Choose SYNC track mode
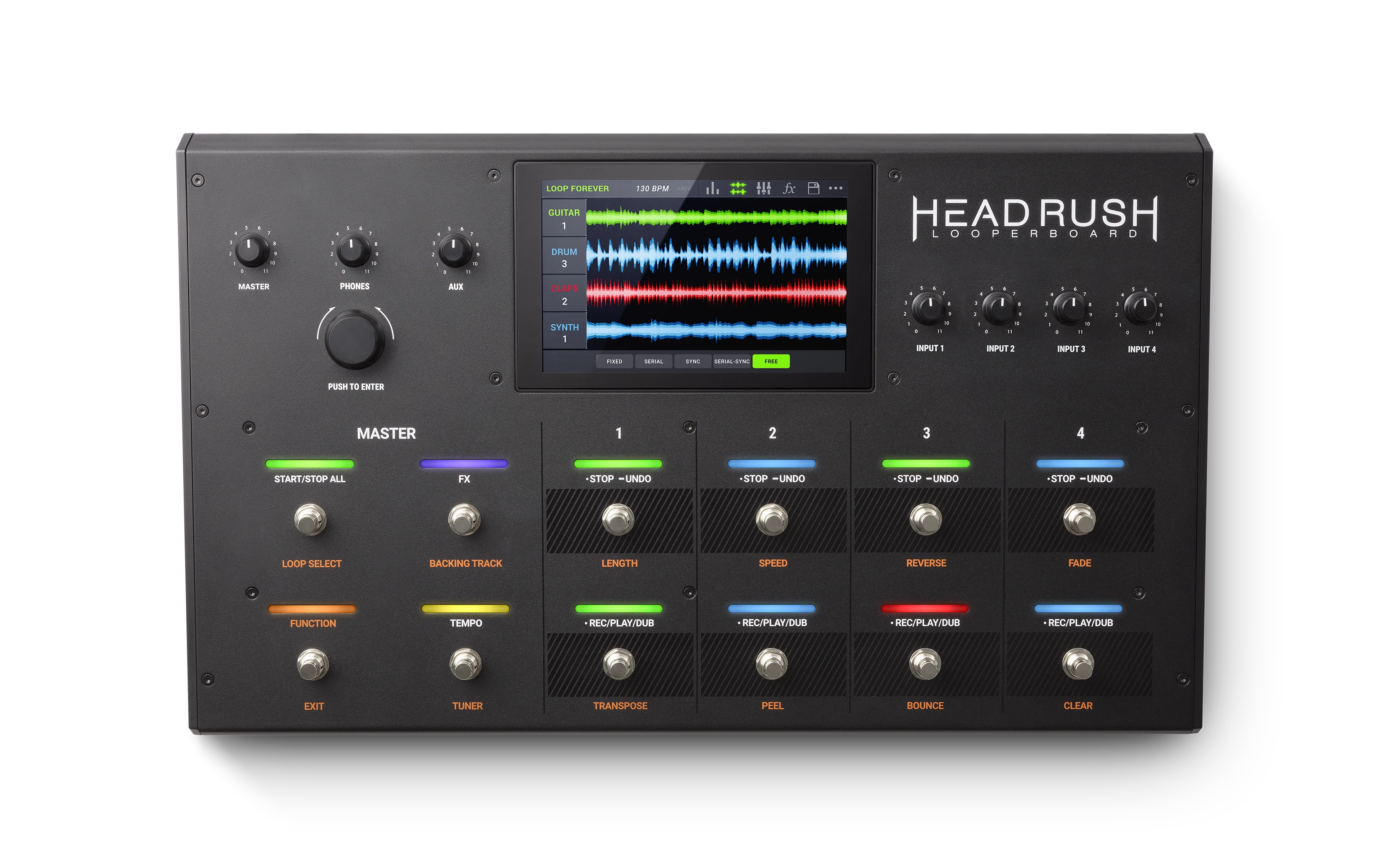The width and height of the screenshot is (1389, 868). pos(693,362)
